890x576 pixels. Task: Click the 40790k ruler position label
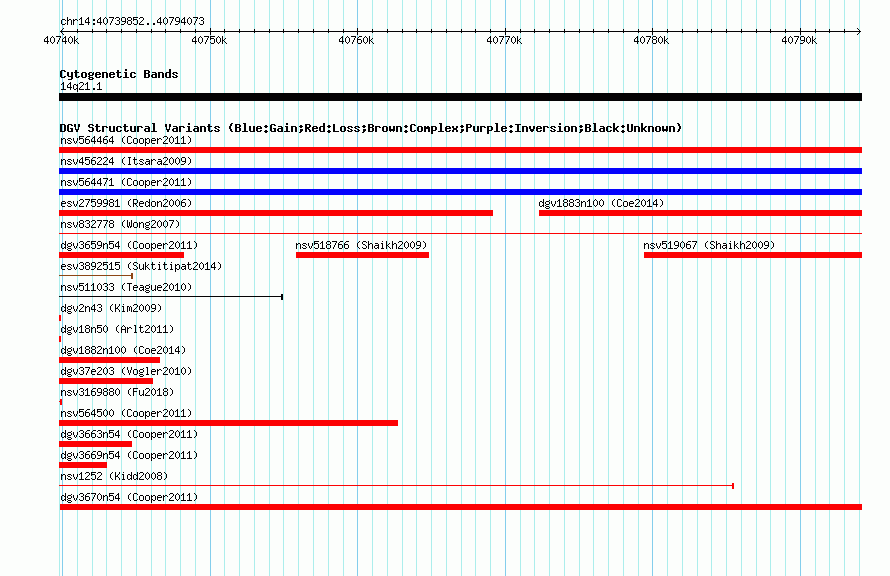pos(799,40)
